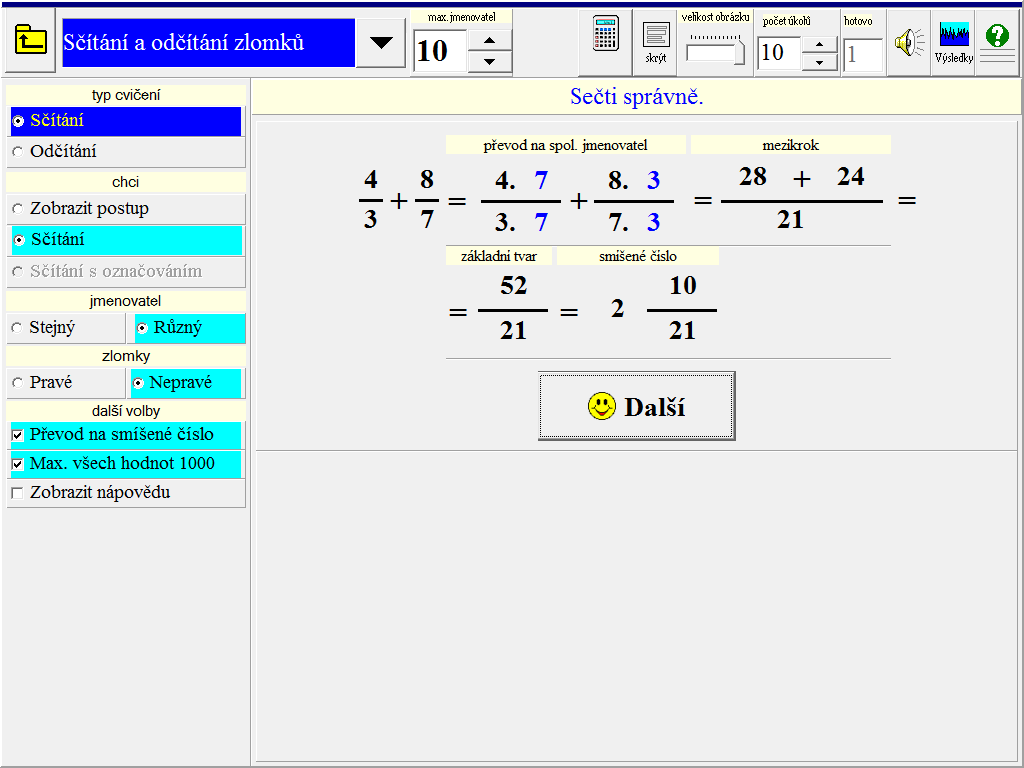Toggle the sound speaker icon
Screen dimensions: 1024x768
tap(909, 42)
